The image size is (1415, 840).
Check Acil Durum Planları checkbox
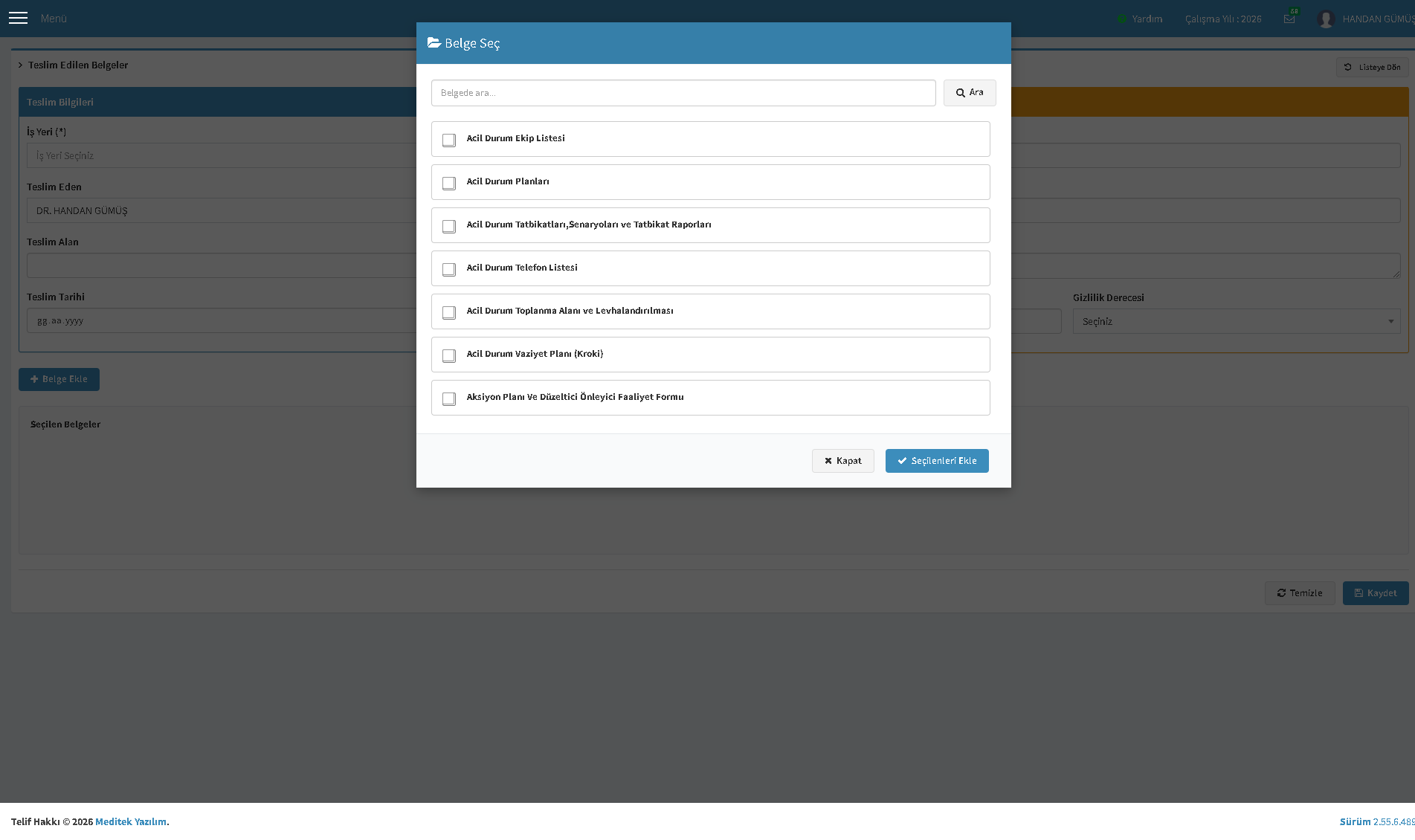point(449,183)
